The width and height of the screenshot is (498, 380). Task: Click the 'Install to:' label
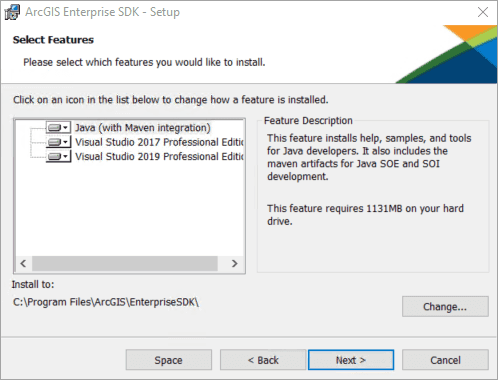pos(33,284)
